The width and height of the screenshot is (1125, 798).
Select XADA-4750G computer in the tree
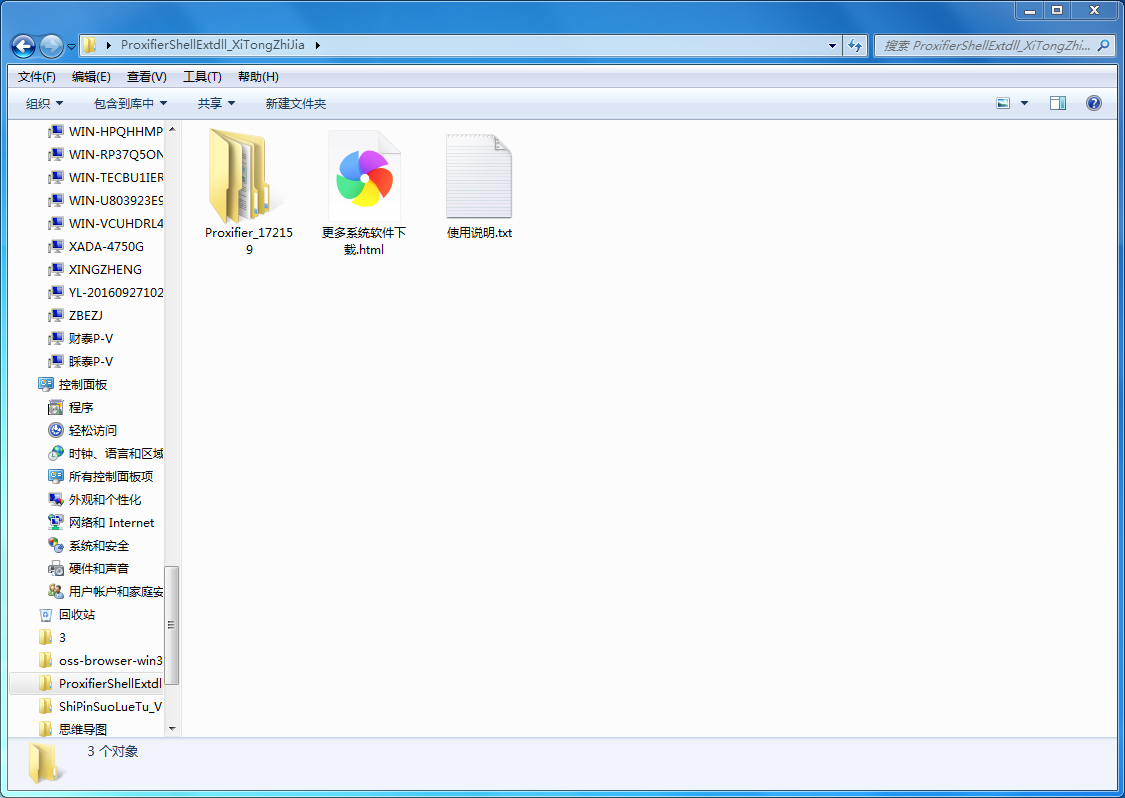click(96, 246)
